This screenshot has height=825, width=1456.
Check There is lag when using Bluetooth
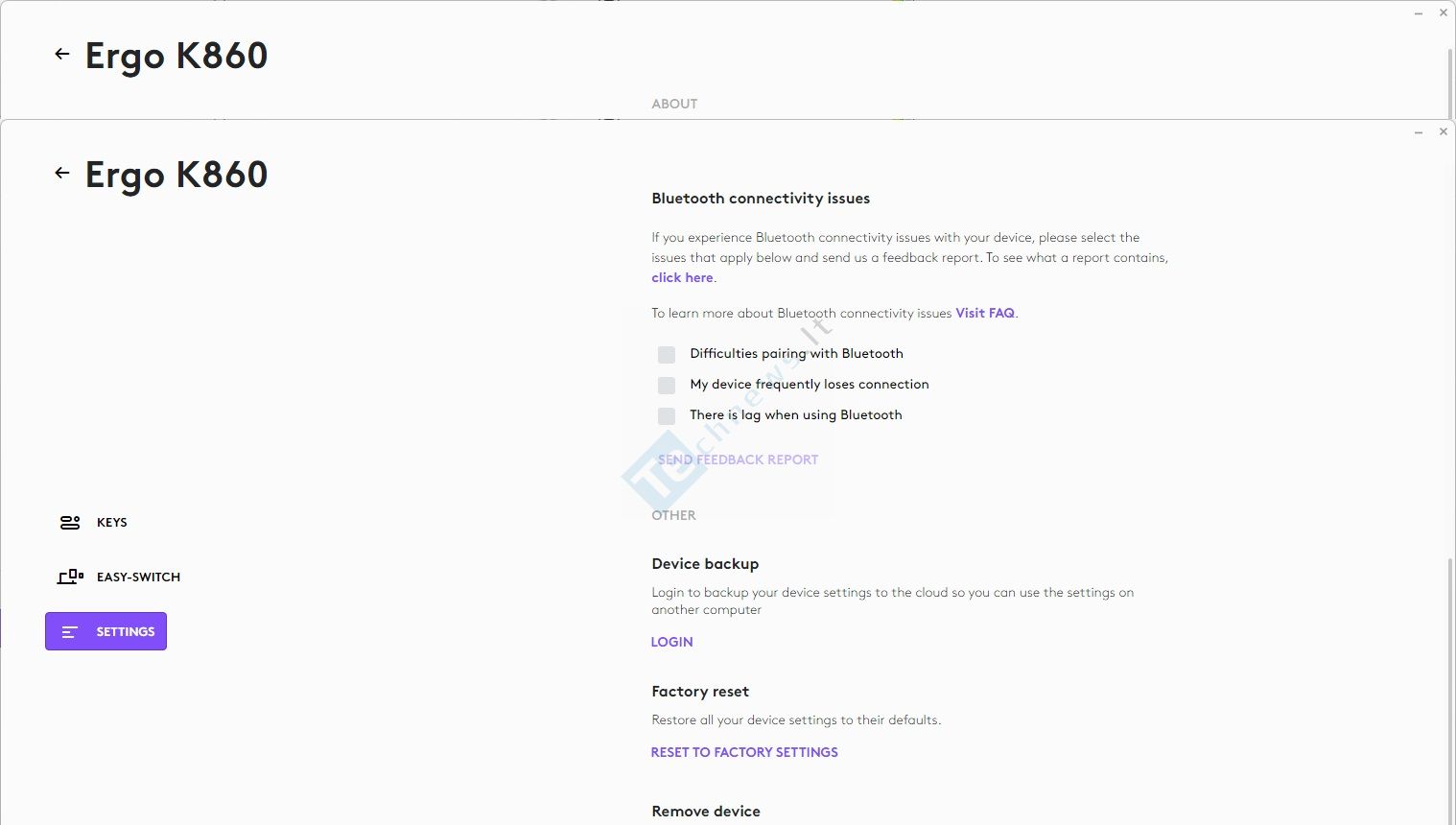[667, 415]
